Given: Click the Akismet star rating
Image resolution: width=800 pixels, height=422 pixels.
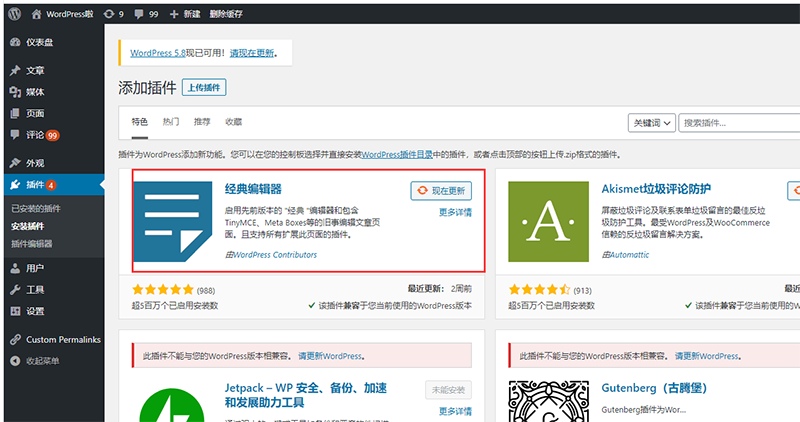Looking at the screenshot, I should [x=539, y=290].
